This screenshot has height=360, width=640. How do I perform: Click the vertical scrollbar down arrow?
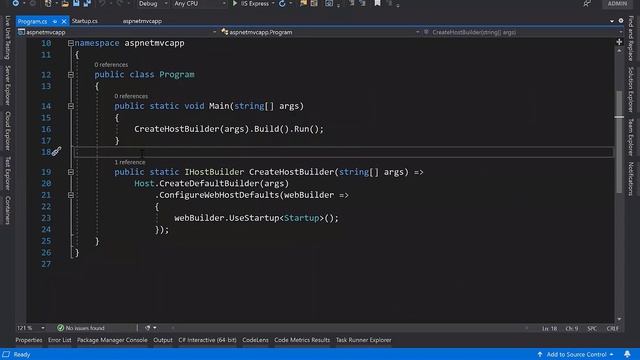[x=619, y=319]
